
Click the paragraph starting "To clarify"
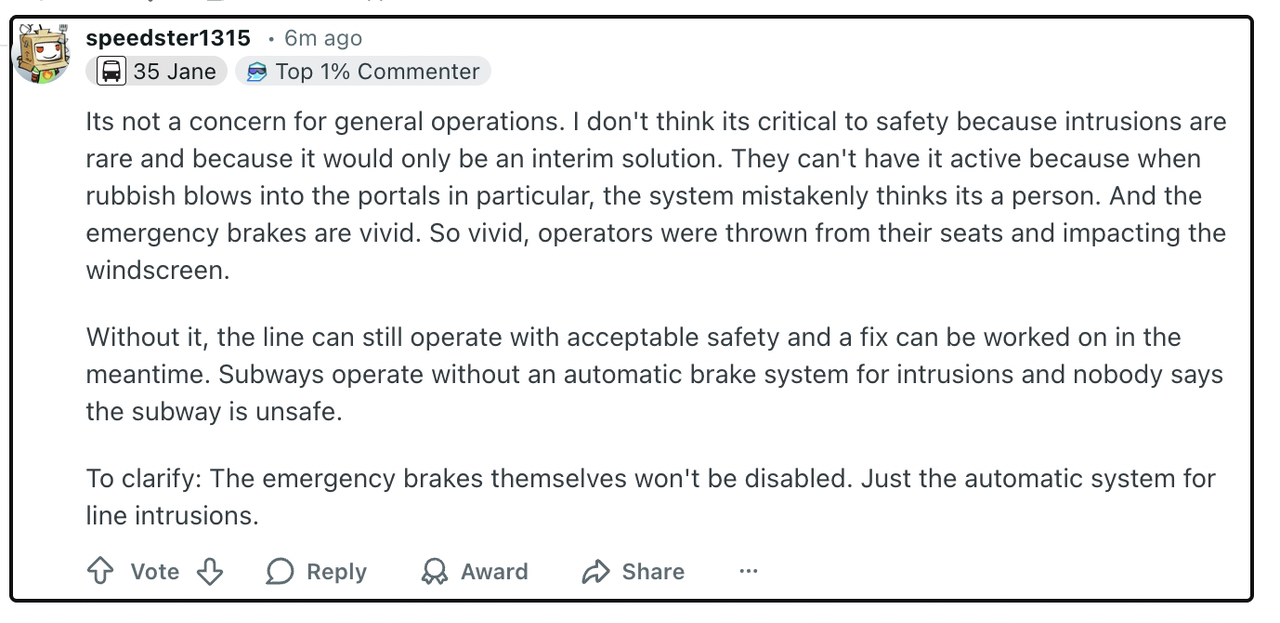(650, 496)
